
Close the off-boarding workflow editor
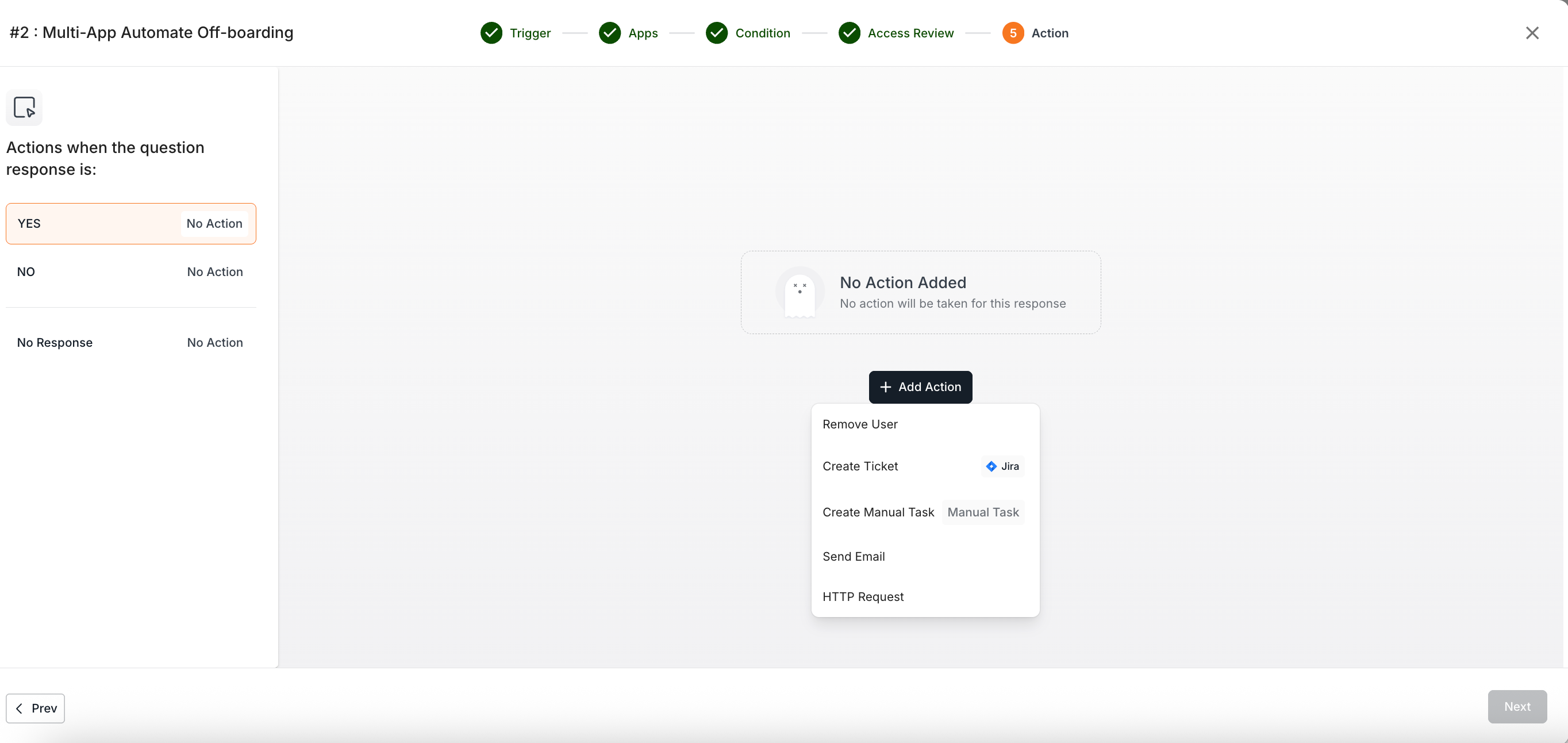point(1532,33)
